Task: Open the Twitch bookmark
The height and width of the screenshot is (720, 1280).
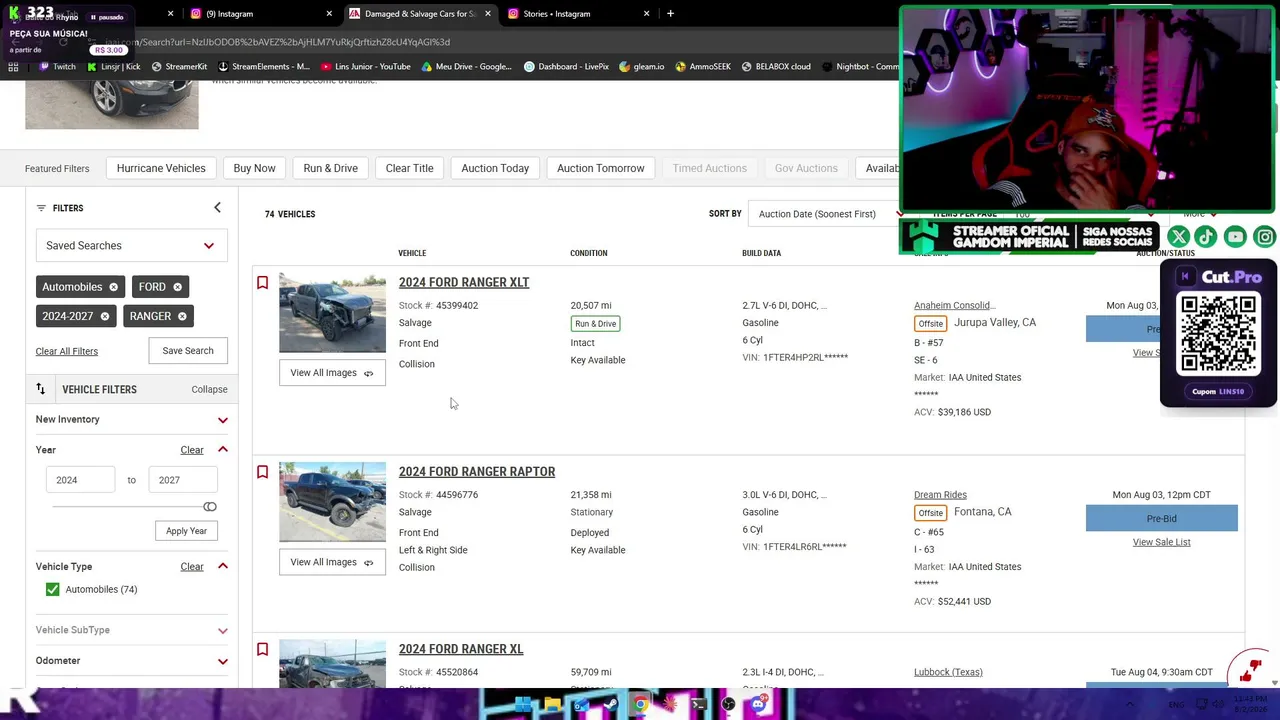Action: pos(57,67)
